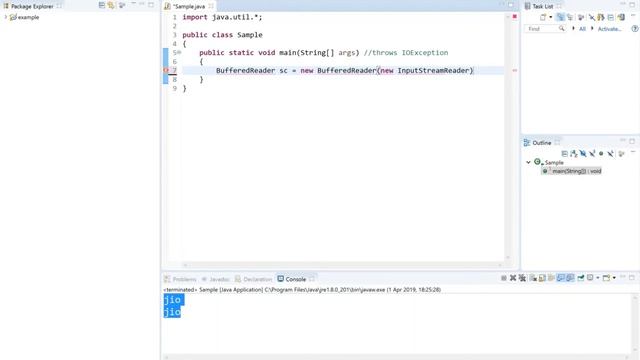Screen dimensions: 640x360
Task: Toggle Link with Editor in Package Explorer
Action: coord(111,5)
